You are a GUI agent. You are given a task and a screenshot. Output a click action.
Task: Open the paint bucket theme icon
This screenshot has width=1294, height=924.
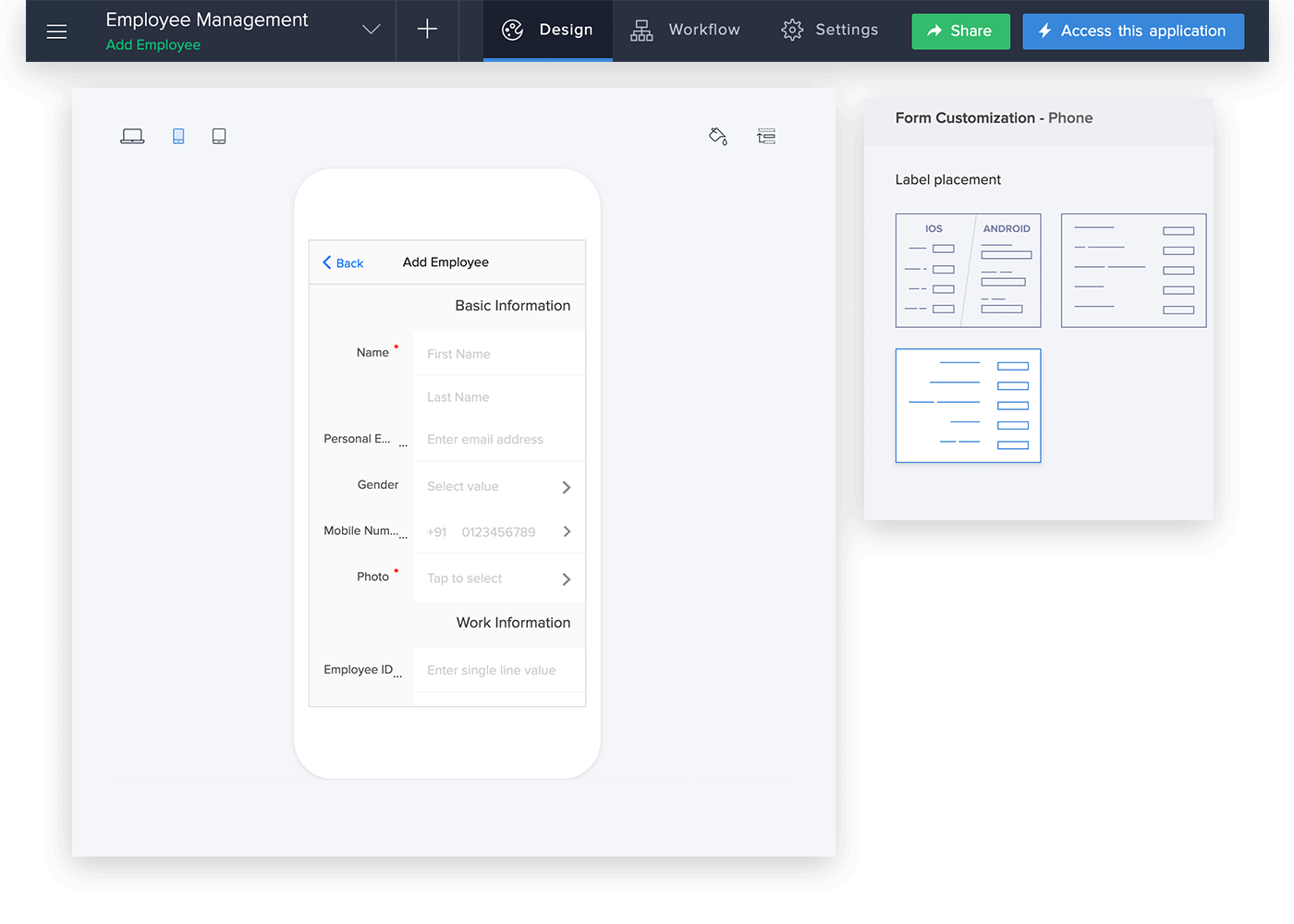click(x=718, y=137)
